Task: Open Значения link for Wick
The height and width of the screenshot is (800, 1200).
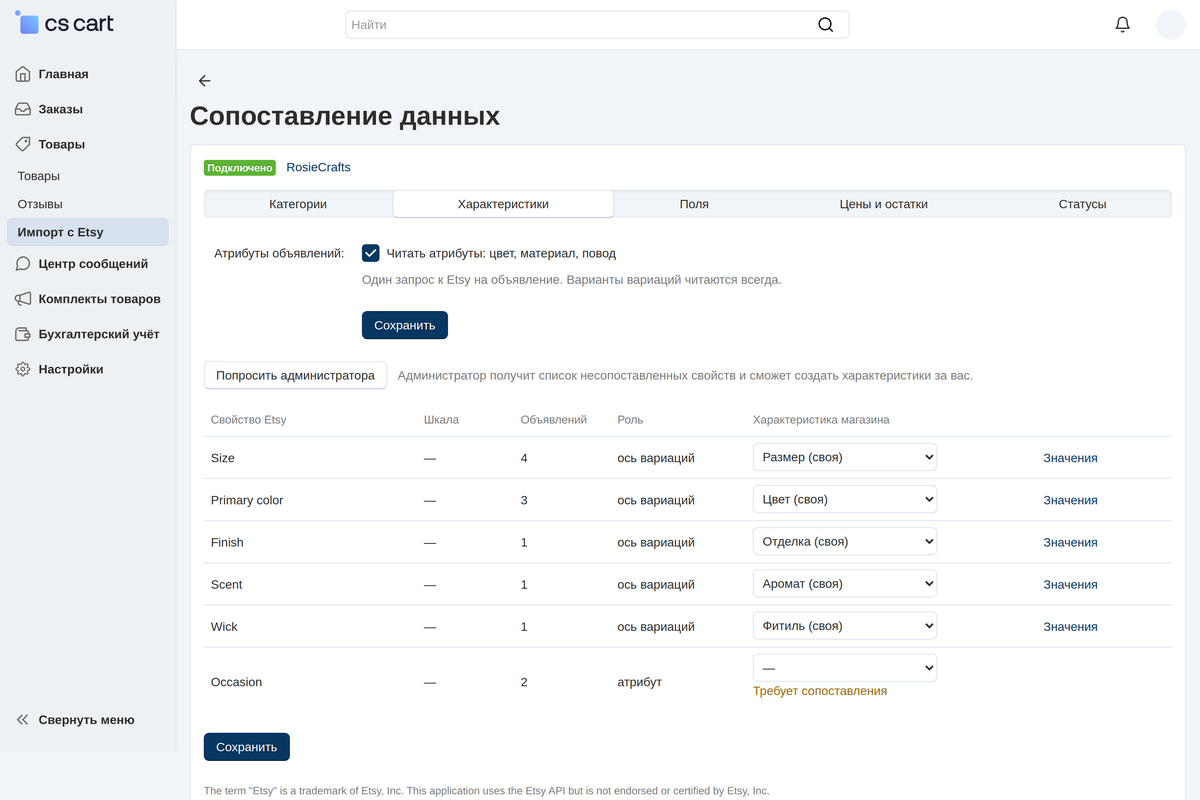Action: pyautogui.click(x=1070, y=627)
